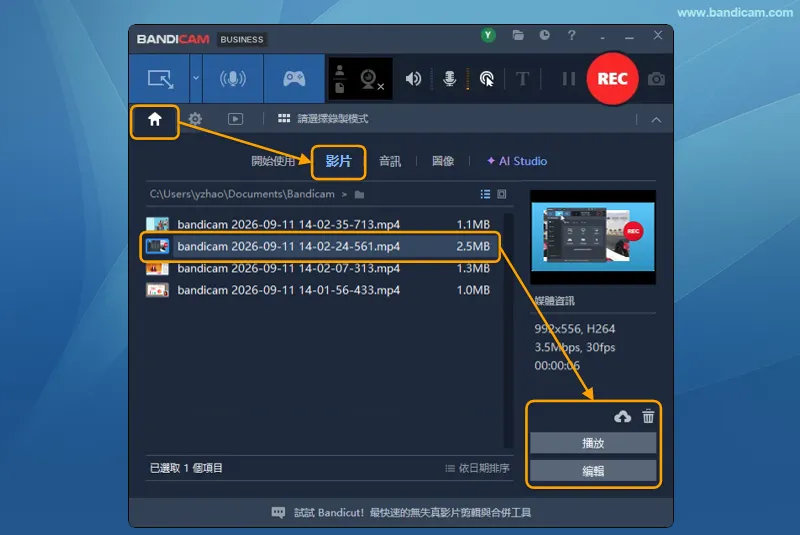
Task: Switch to the 開始使用 tab
Action: [x=273, y=161]
